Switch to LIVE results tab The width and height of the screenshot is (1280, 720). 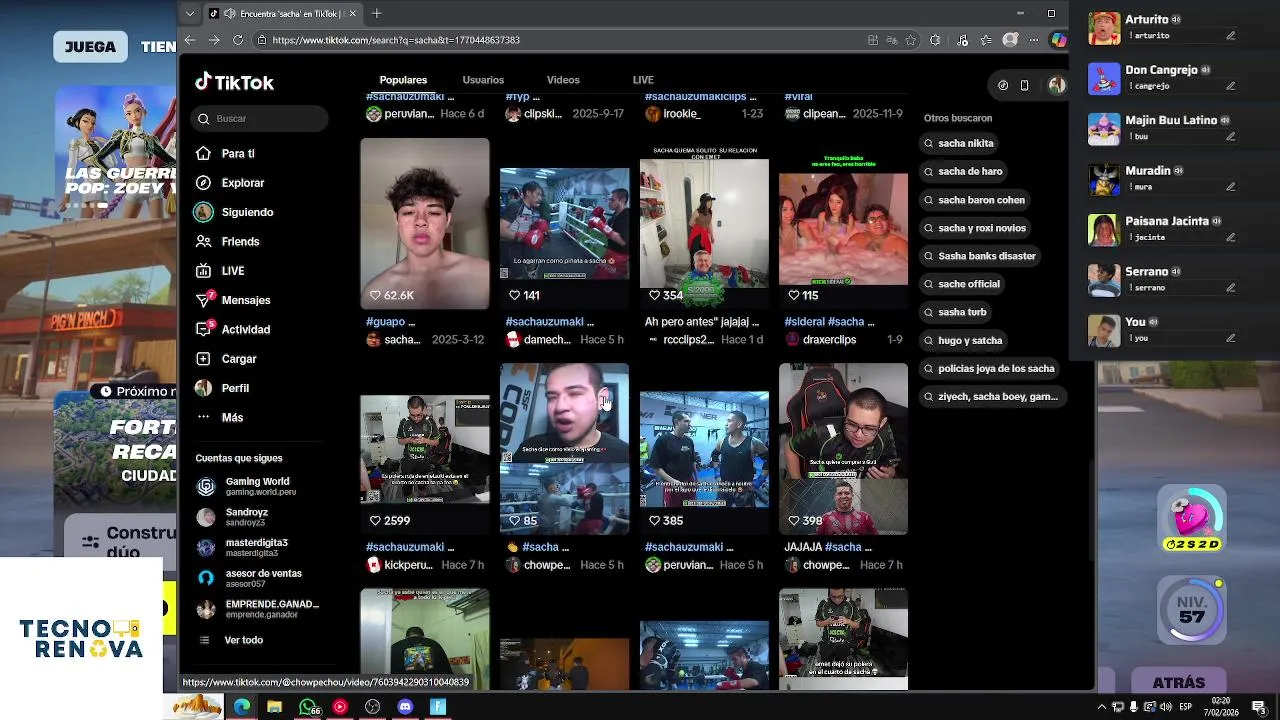click(643, 80)
